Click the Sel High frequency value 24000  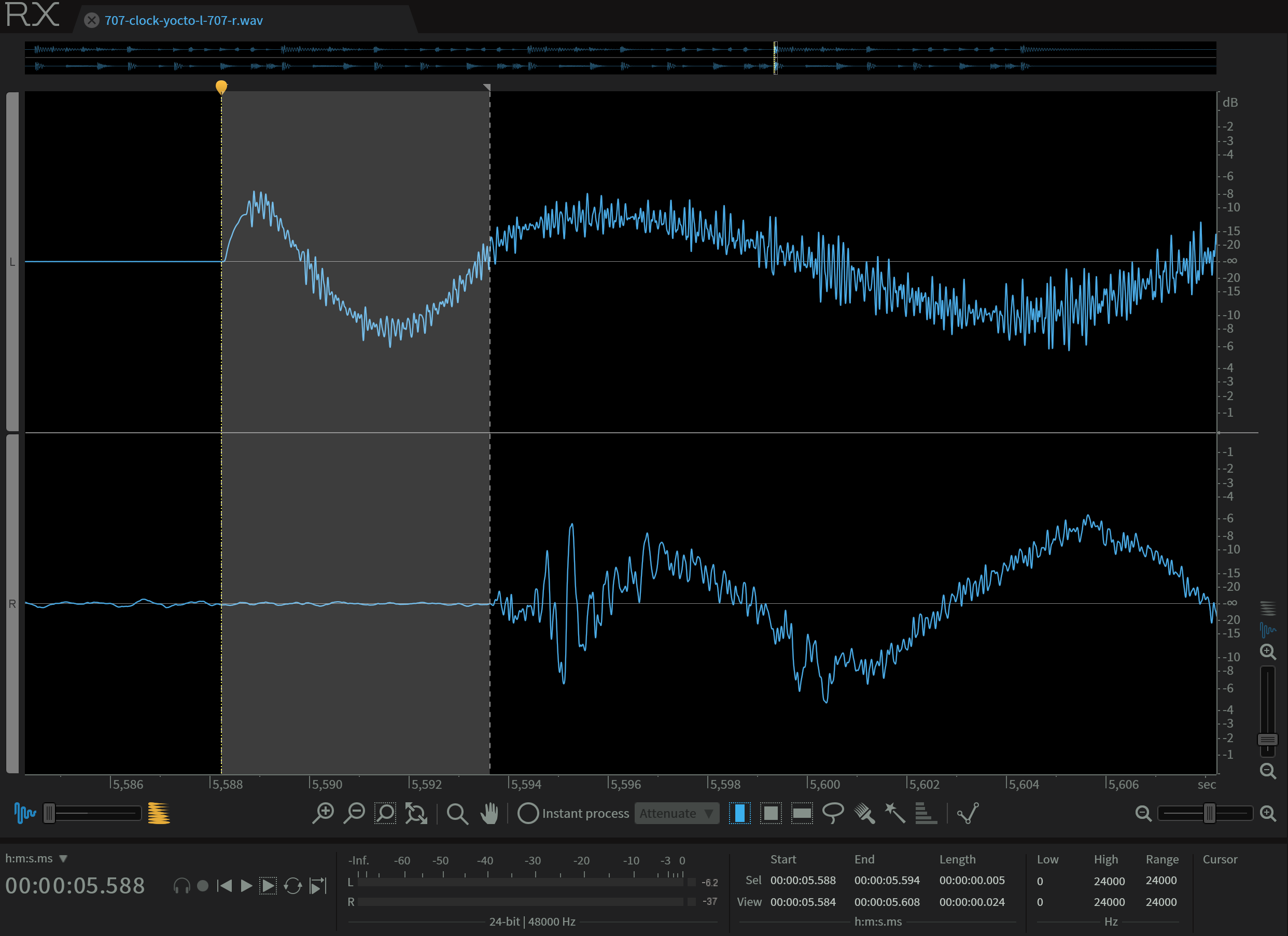point(1109,881)
